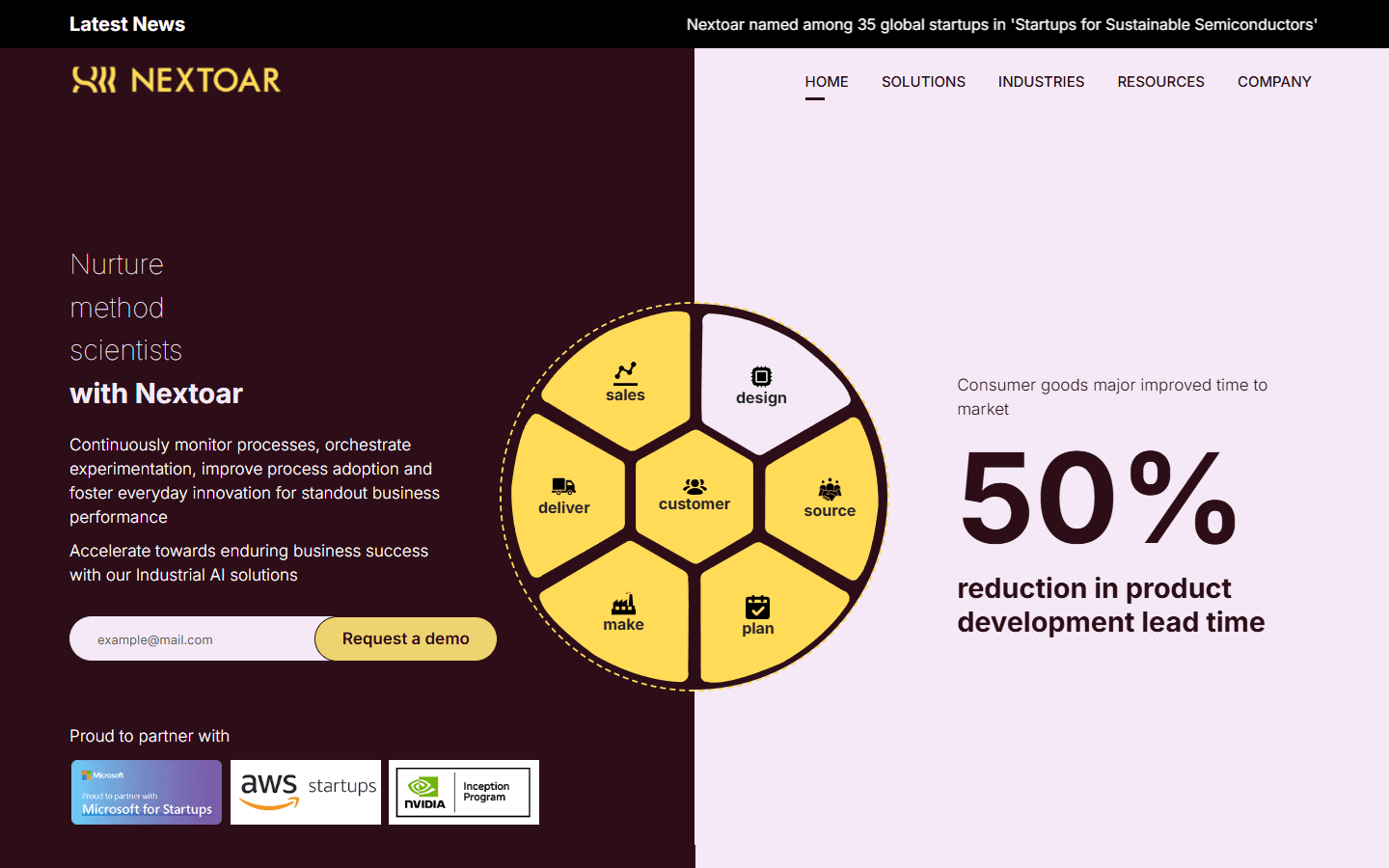Open the Solutions menu

pos(923,82)
